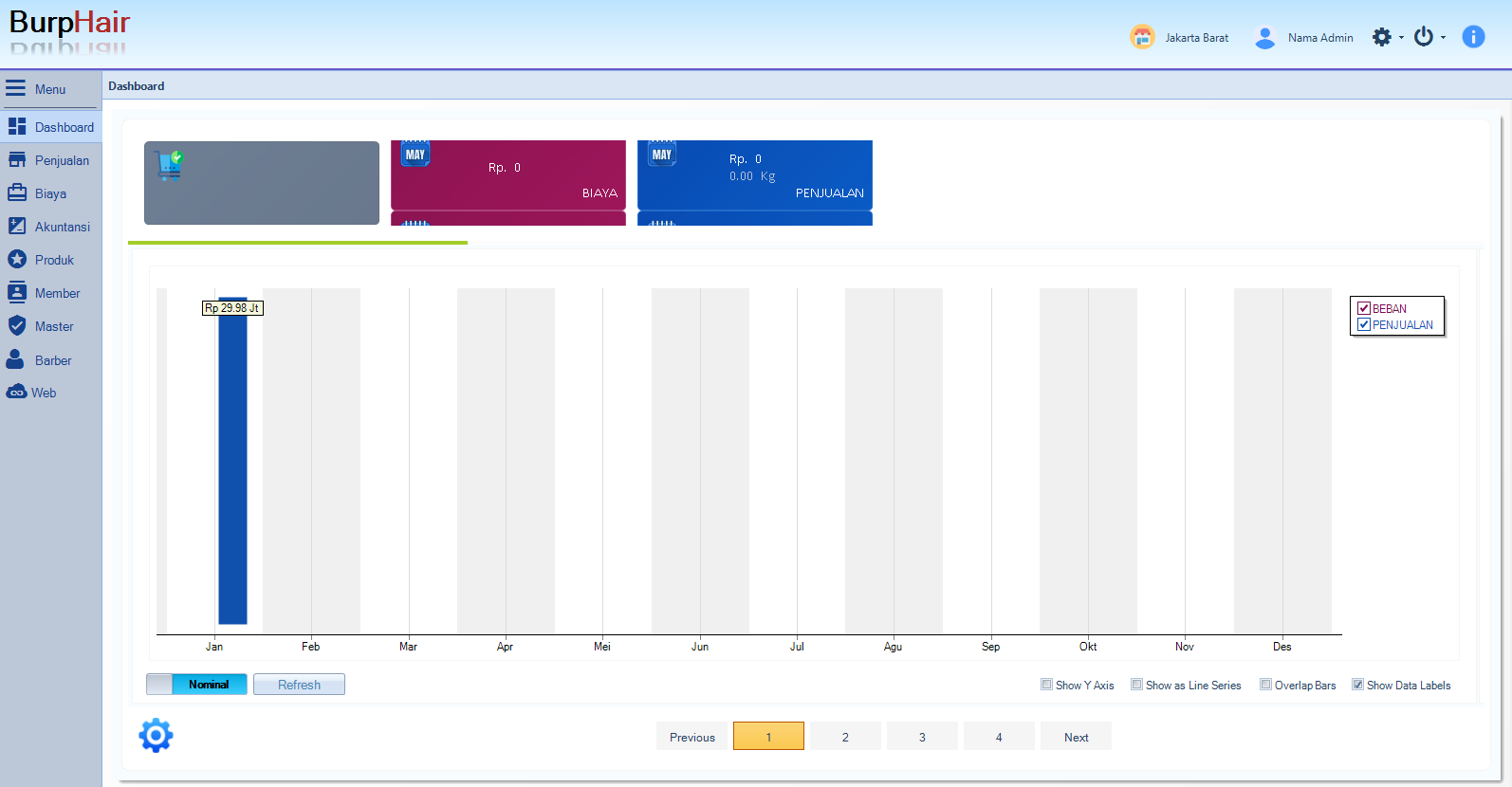Click the Master shield icon
This screenshot has height=787, width=1512.
[x=17, y=326]
